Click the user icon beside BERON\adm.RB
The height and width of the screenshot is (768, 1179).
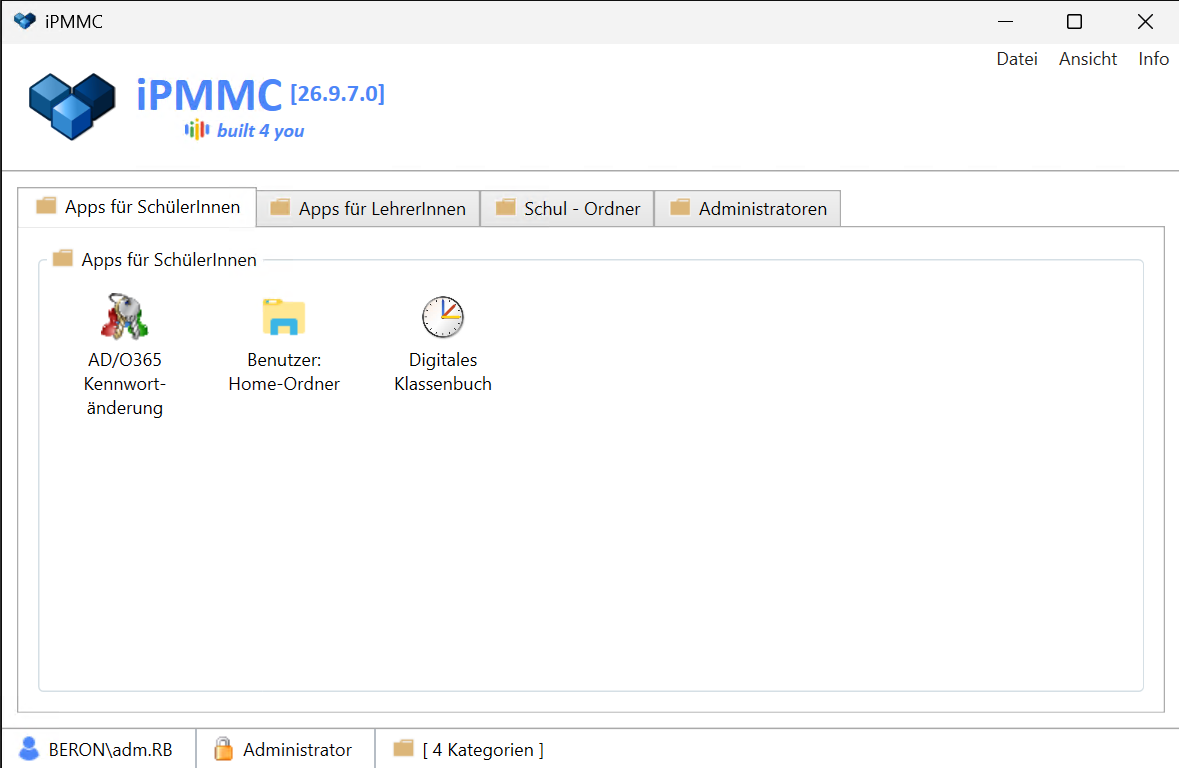[x=29, y=748]
